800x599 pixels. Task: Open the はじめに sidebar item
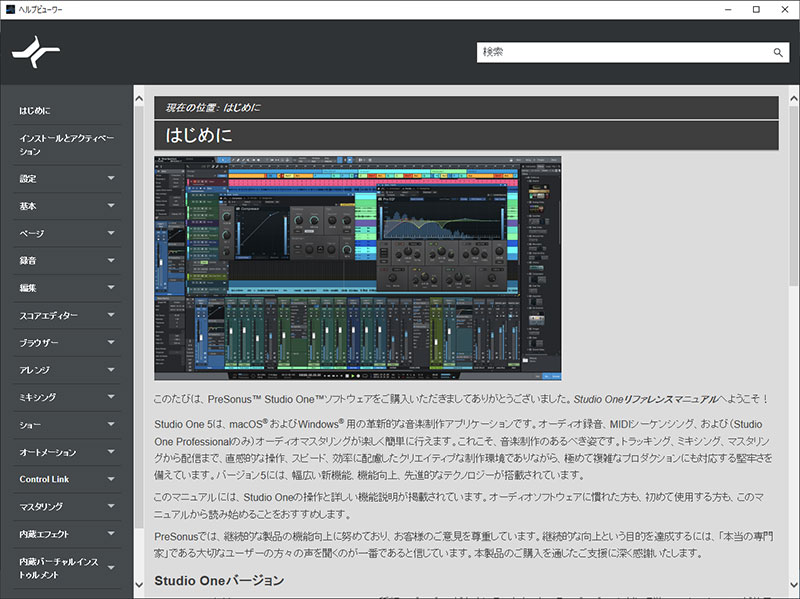coord(35,111)
